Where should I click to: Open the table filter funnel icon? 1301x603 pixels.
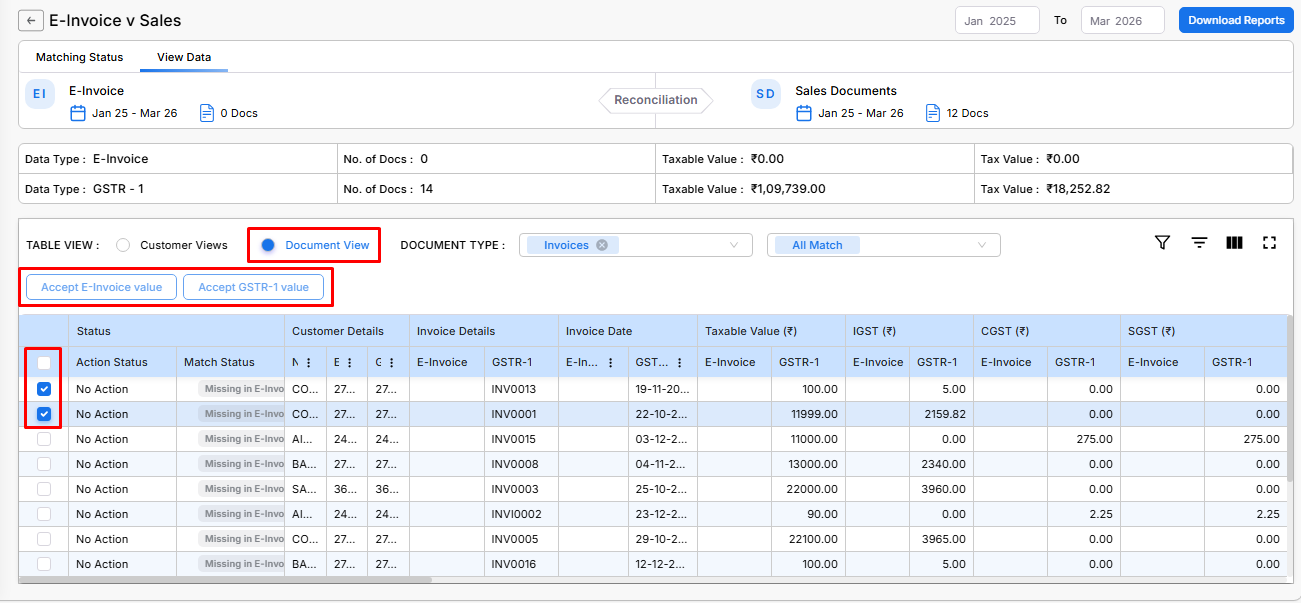pos(1162,243)
